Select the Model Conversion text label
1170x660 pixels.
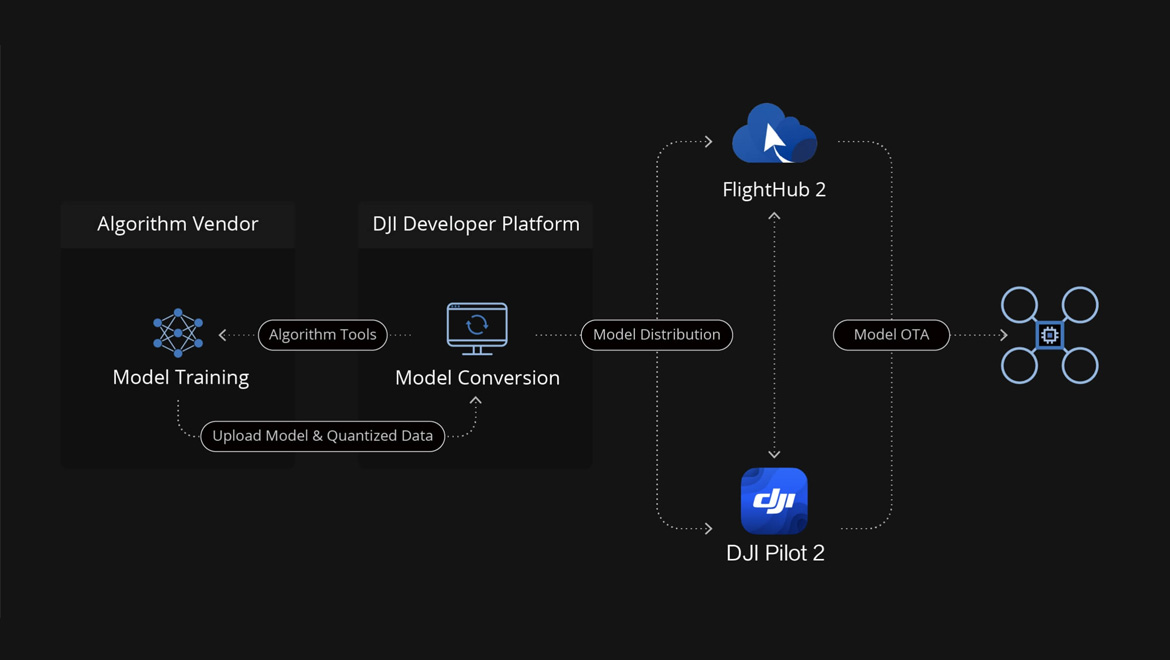[478, 378]
